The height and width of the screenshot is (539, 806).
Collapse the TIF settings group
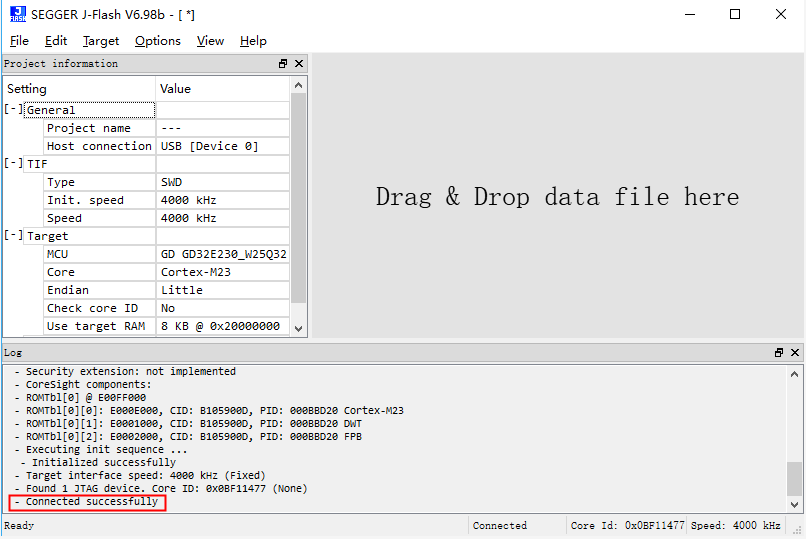tap(13, 163)
